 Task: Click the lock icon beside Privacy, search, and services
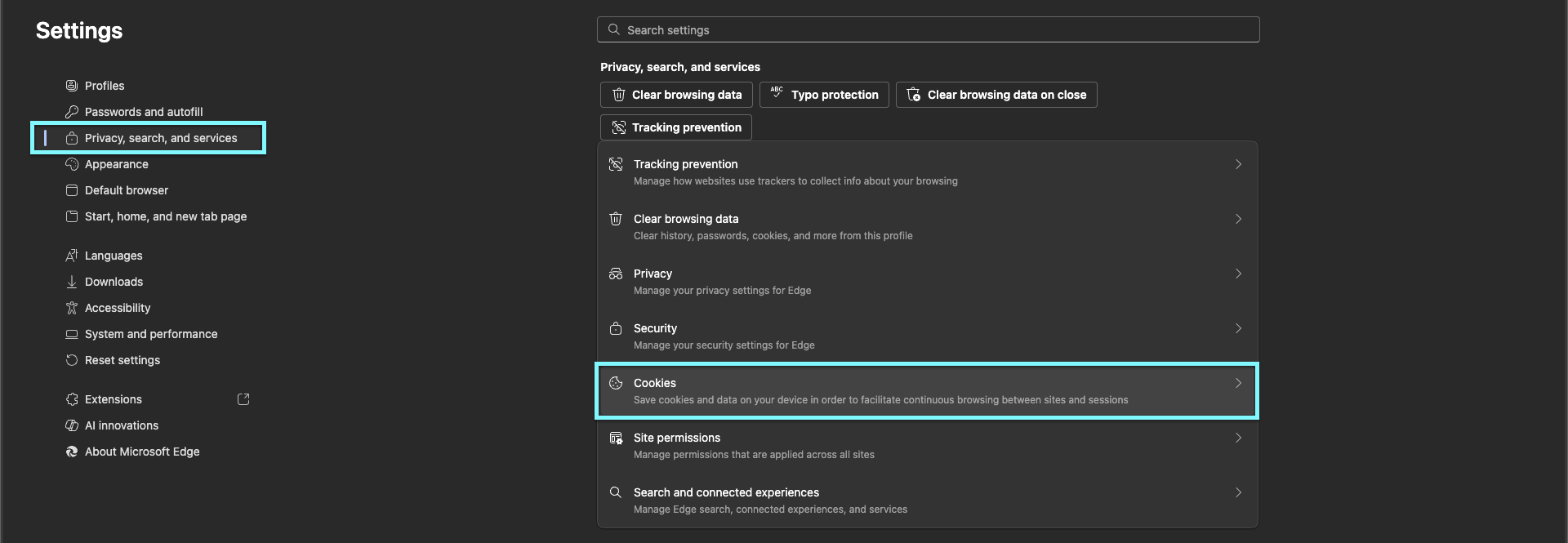pyautogui.click(x=72, y=138)
